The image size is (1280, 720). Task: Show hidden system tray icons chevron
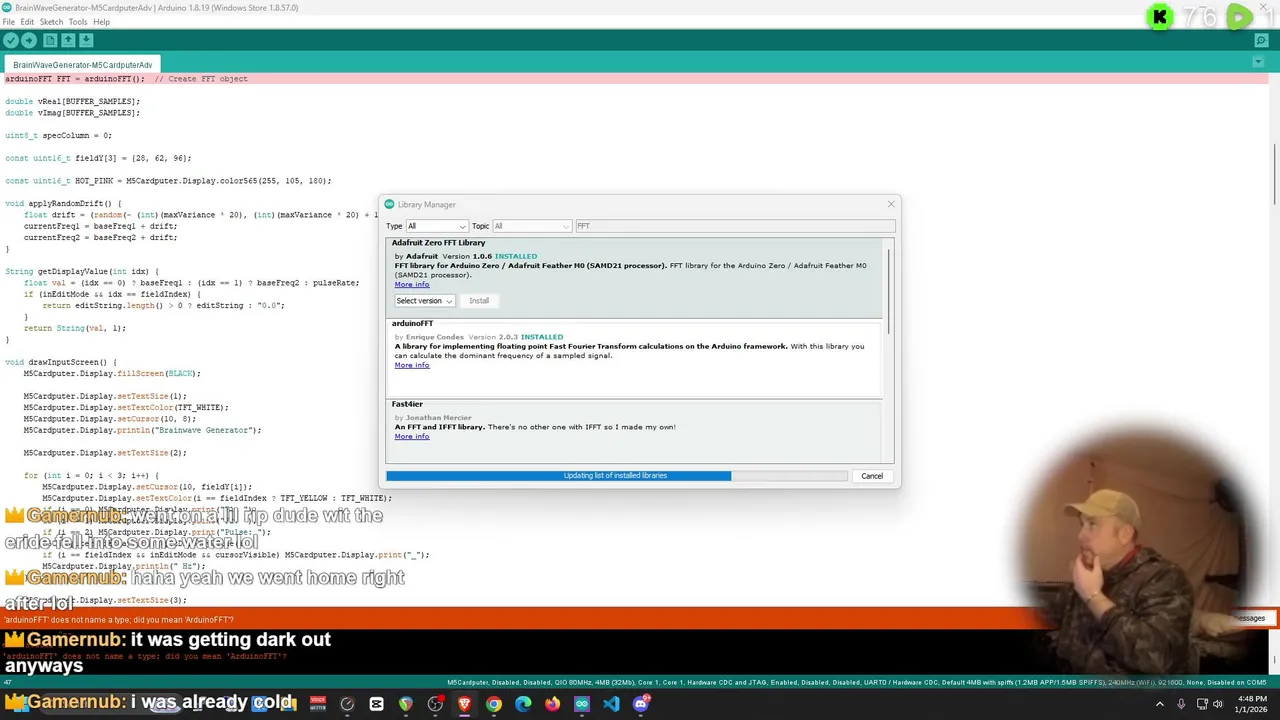point(1160,704)
